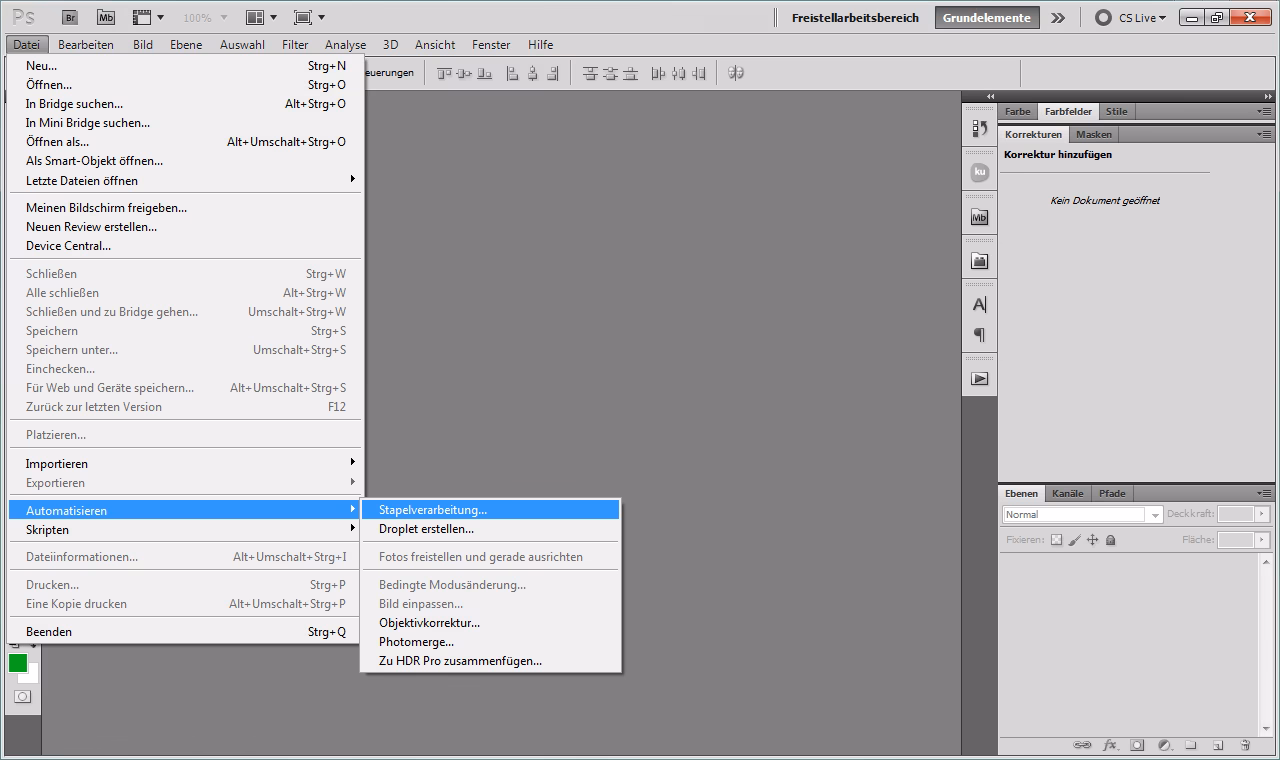
Task: Open the Paragraph panel icon
Action: [x=980, y=335]
